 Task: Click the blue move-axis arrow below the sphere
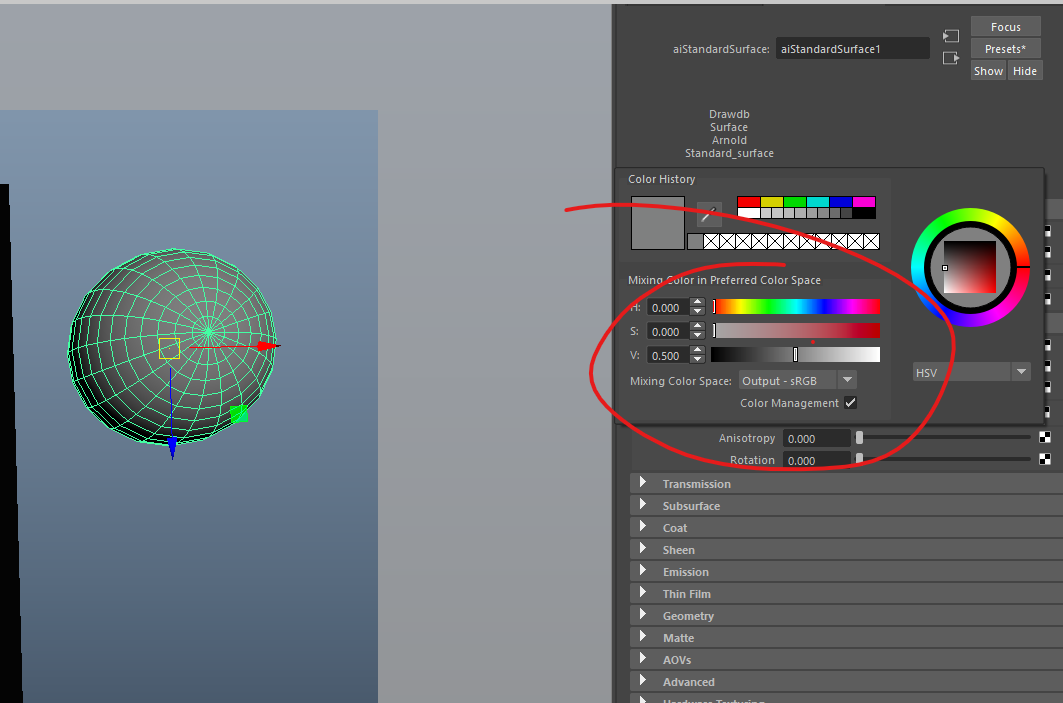172,447
